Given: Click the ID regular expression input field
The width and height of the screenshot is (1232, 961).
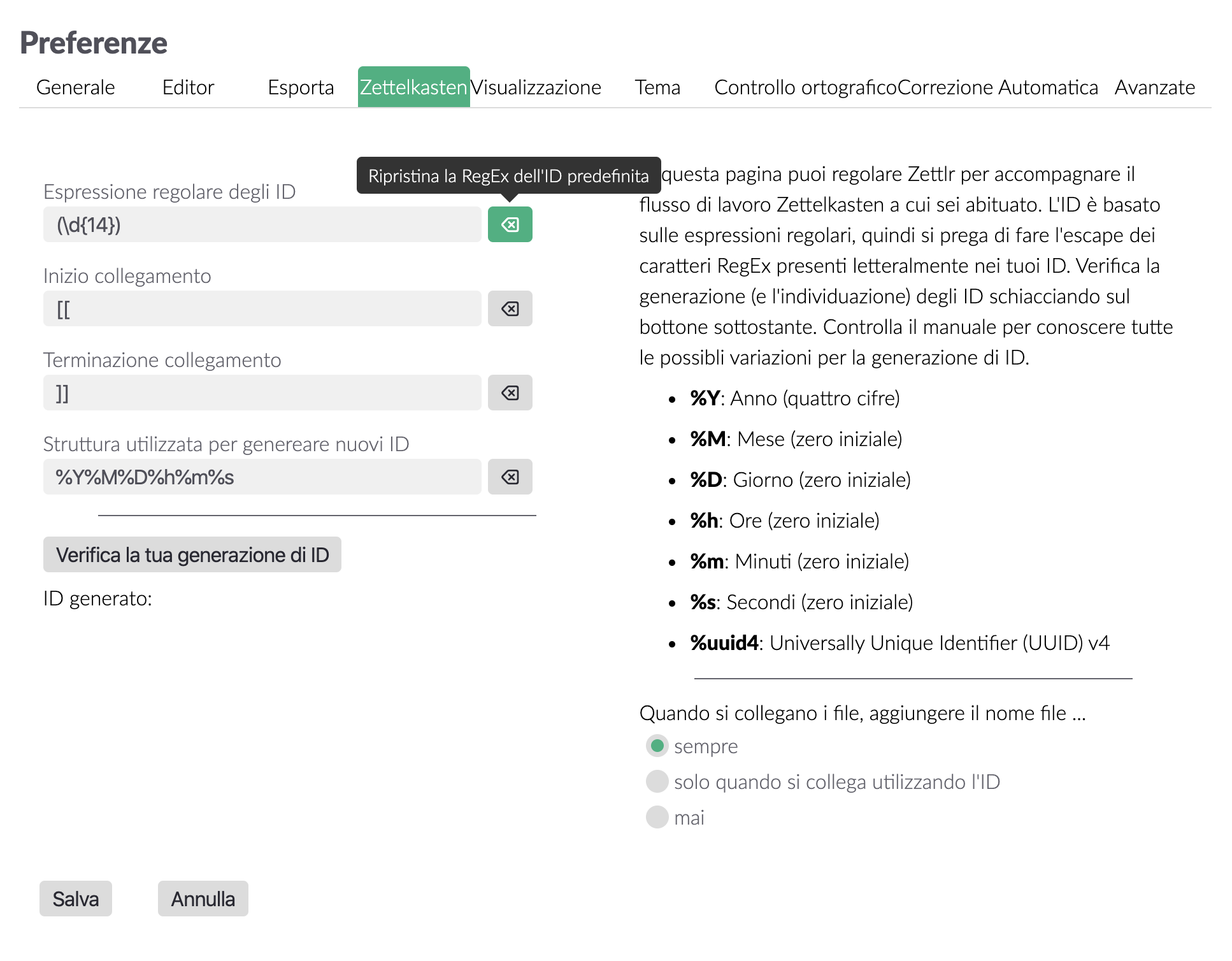Looking at the screenshot, I should pos(261,224).
